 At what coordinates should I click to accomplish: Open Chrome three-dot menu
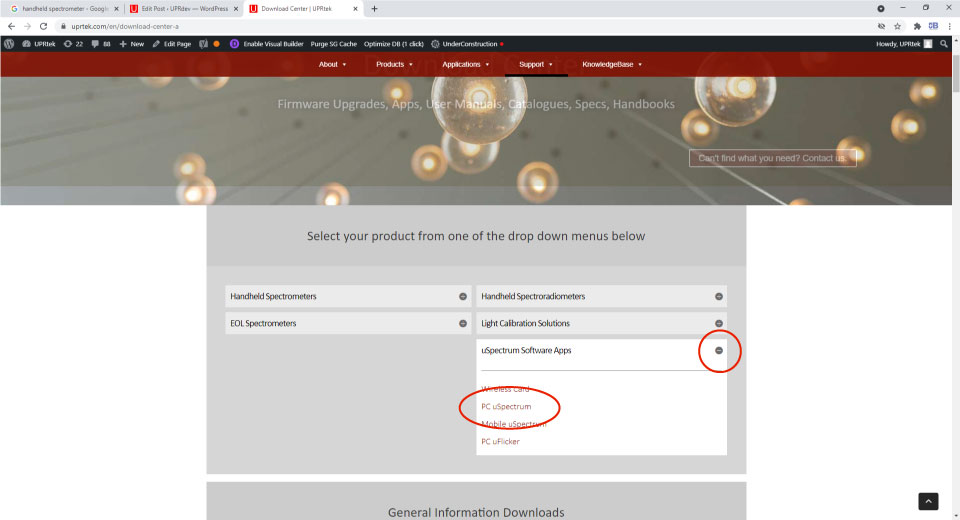950,26
